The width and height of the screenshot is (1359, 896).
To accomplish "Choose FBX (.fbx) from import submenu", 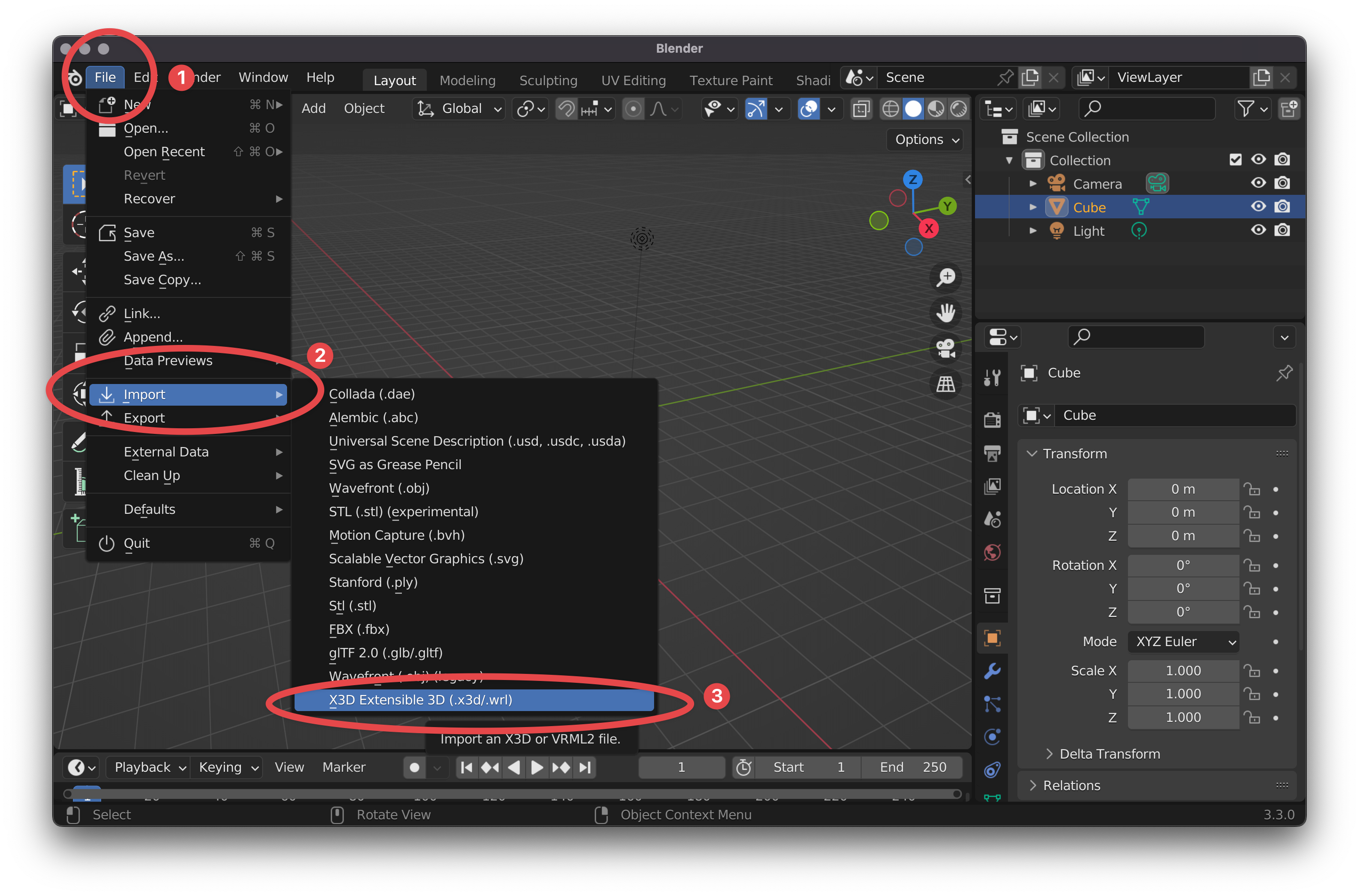I will (x=359, y=629).
